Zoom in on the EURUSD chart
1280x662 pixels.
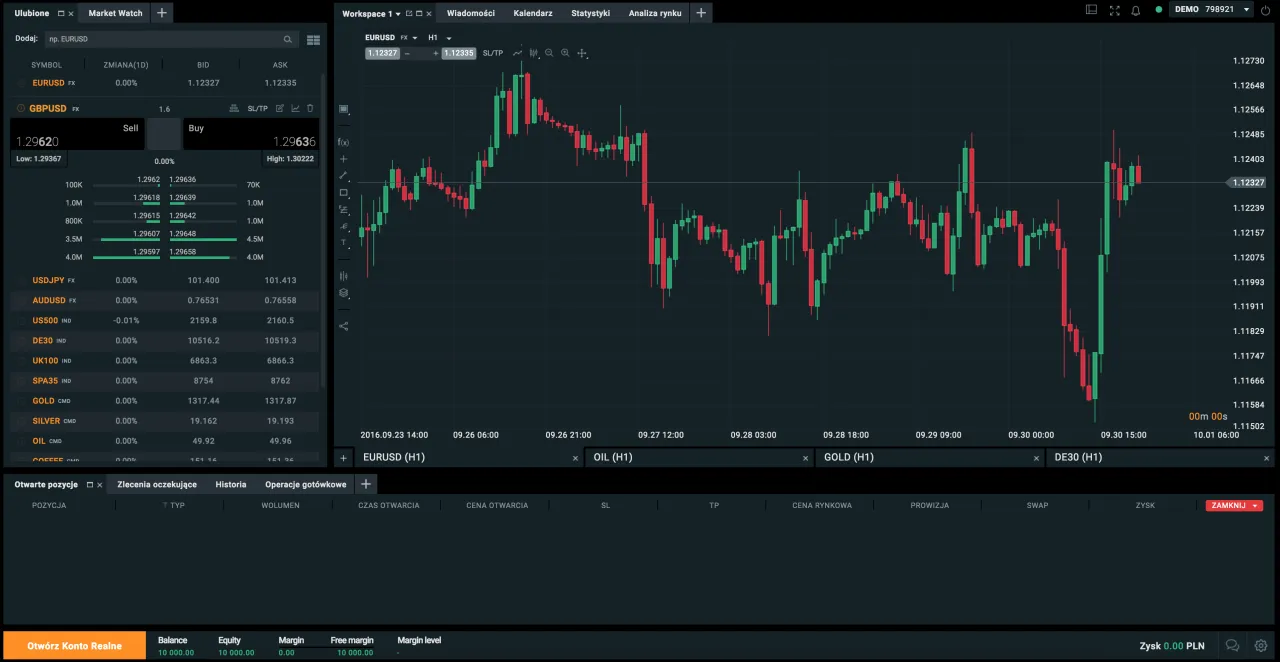coord(565,52)
